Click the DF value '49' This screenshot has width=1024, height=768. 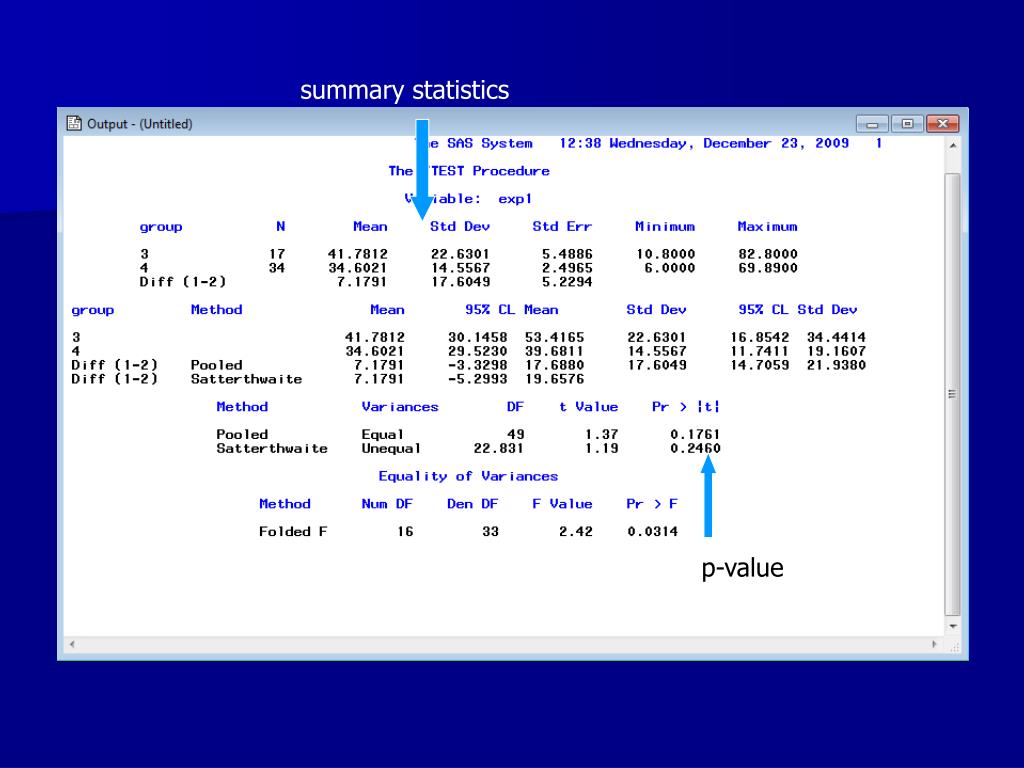coord(515,434)
